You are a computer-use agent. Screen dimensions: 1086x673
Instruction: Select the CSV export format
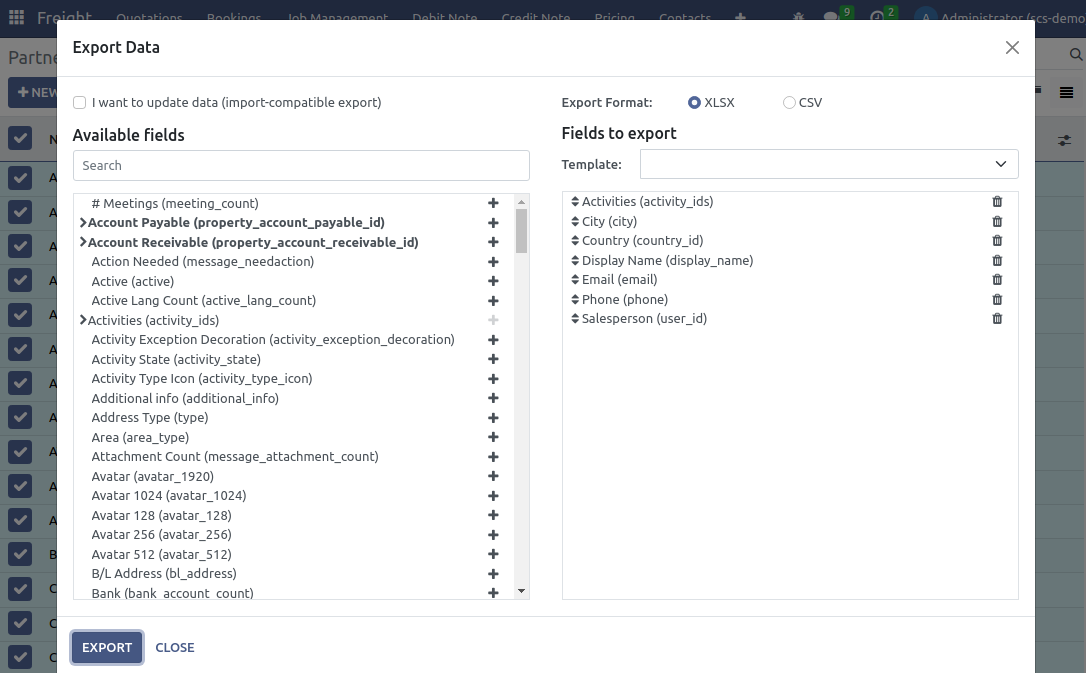tap(788, 102)
